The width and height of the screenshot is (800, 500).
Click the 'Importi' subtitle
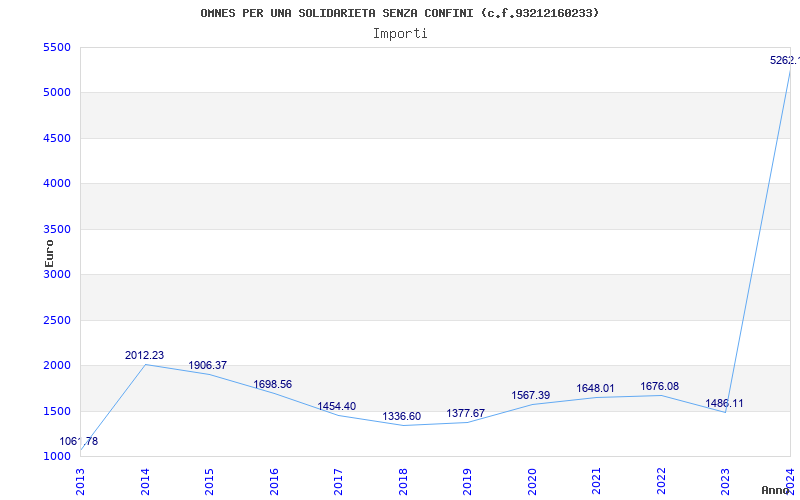pos(400,34)
